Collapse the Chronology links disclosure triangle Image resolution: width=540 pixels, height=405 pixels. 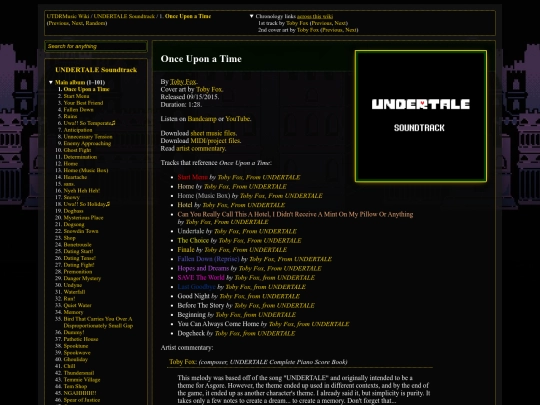coord(251,16)
